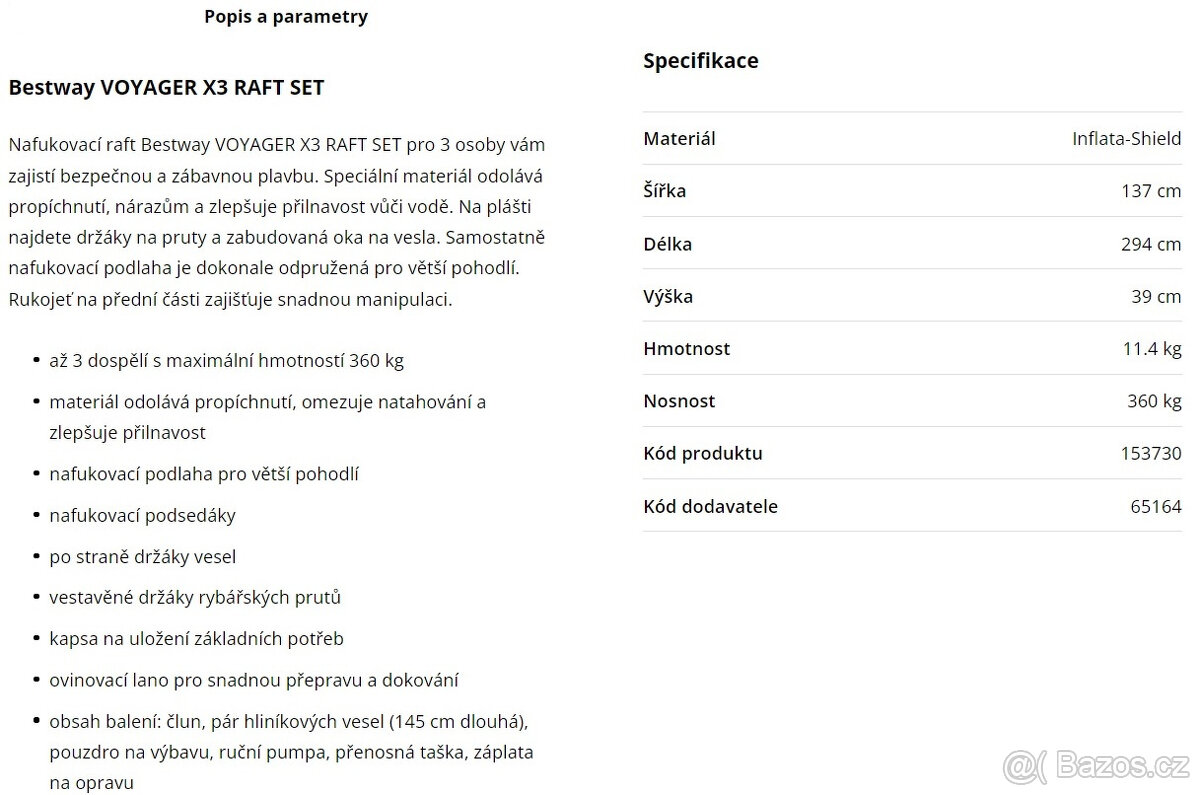This screenshot has height=795, width=1200.
Task: Select the Výška row label
Action: (667, 296)
